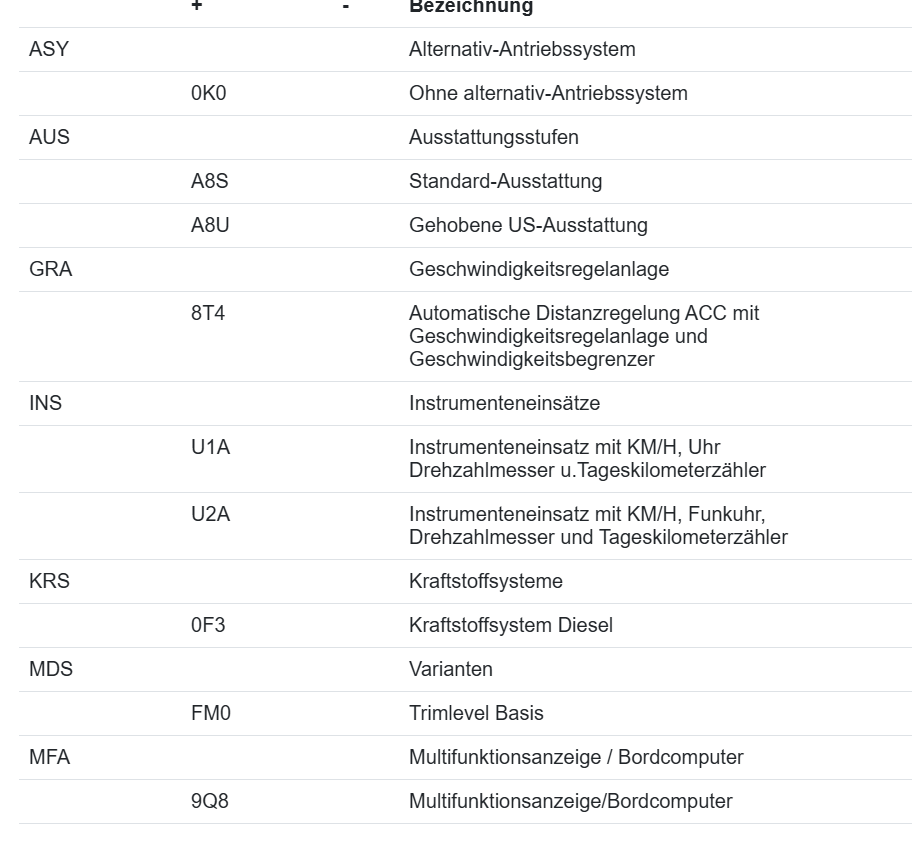Viewport: 912px width, 855px height.
Task: Select the GRA Geschwindigkeitsregelanlage row
Action: (465, 269)
